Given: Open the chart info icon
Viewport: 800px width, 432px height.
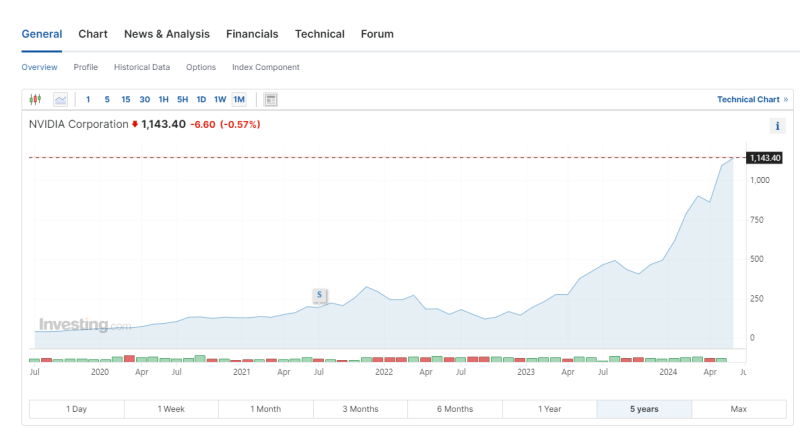Looking at the screenshot, I should tap(777, 126).
